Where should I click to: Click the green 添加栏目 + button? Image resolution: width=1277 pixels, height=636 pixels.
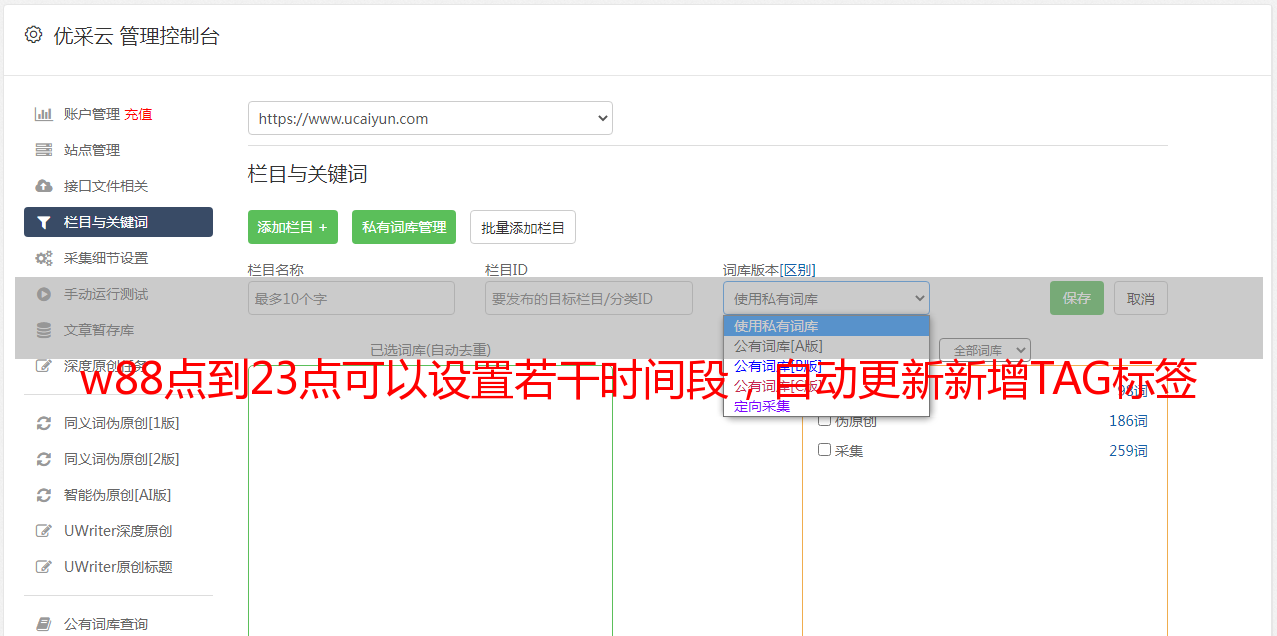coord(293,227)
